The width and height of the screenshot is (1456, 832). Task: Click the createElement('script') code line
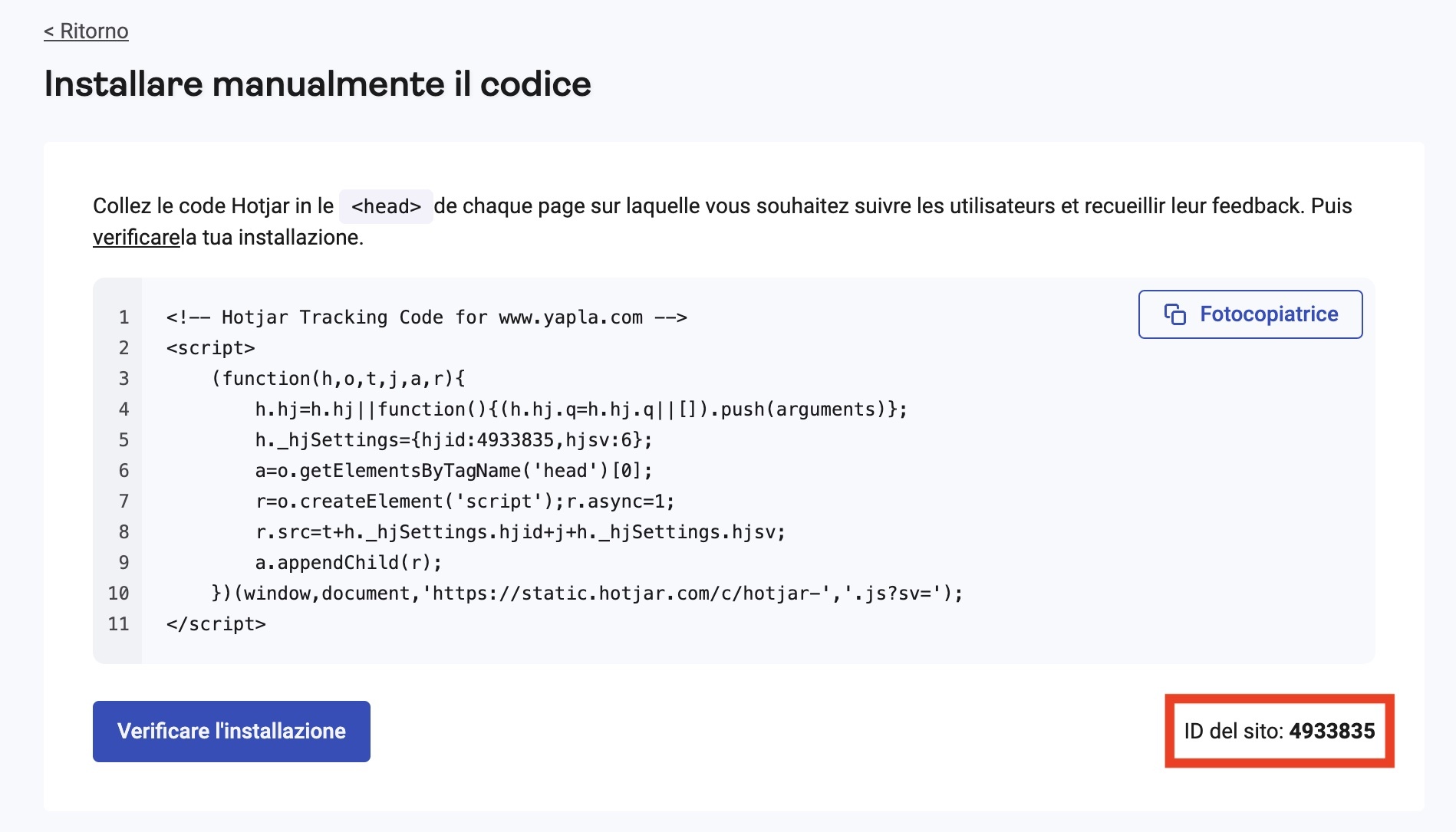point(464,502)
